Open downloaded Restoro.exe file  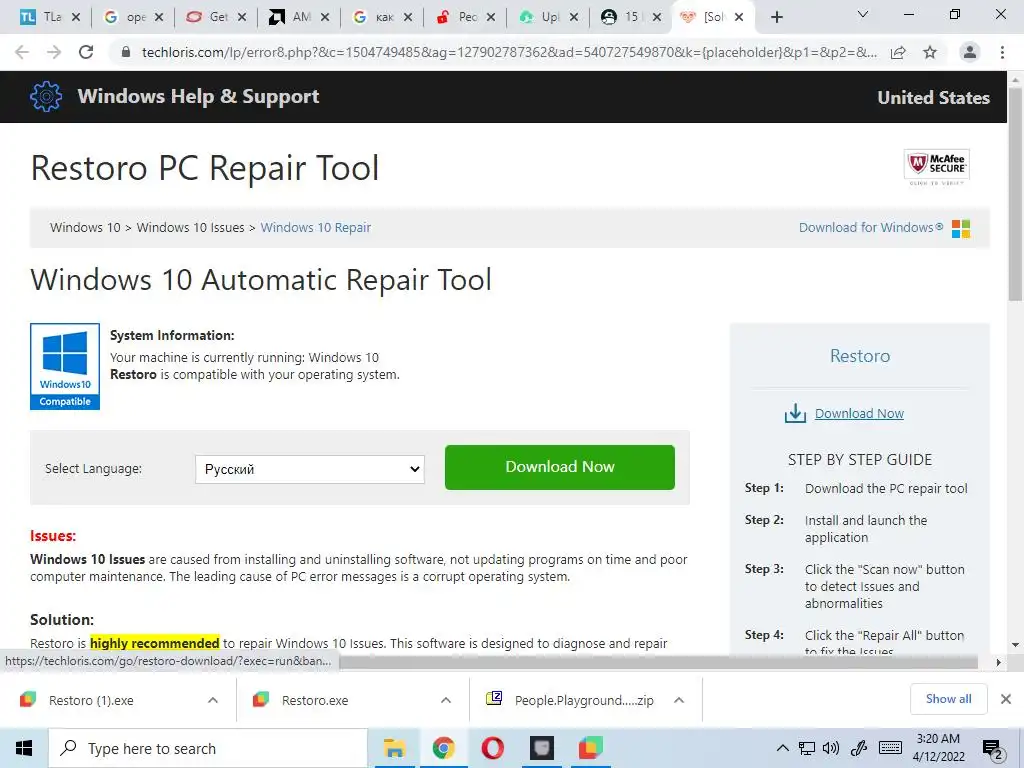pyautogui.click(x=315, y=700)
